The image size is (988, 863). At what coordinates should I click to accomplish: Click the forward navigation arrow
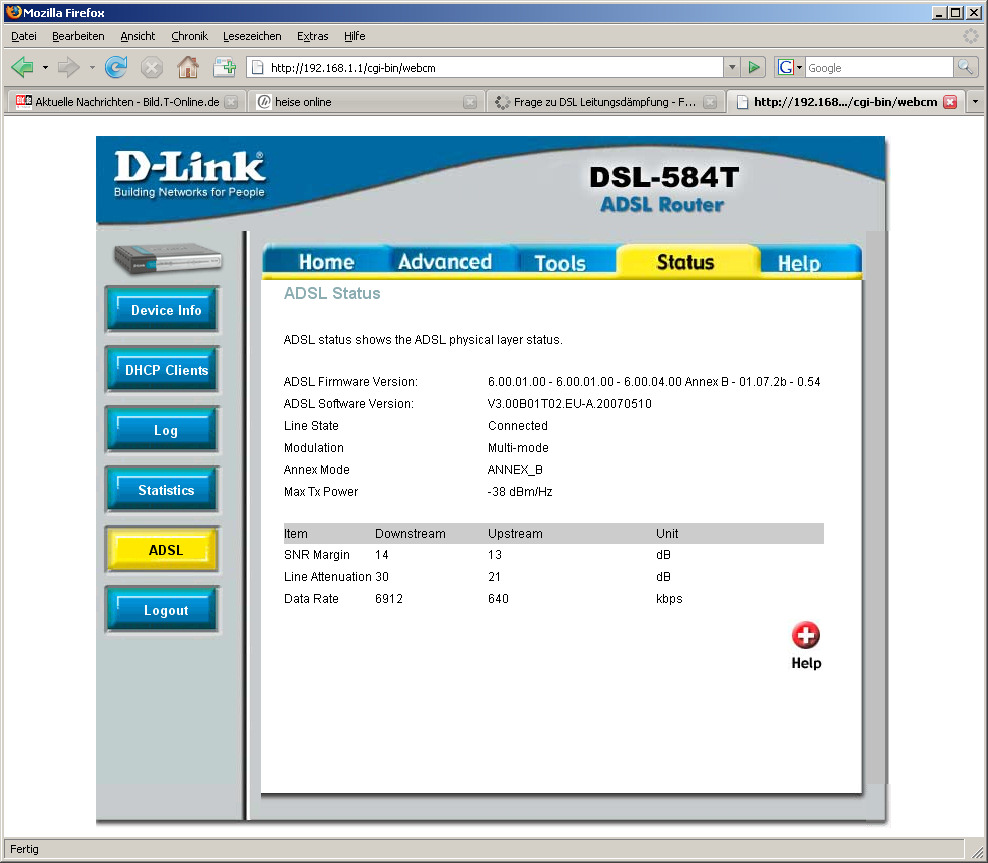(69, 67)
